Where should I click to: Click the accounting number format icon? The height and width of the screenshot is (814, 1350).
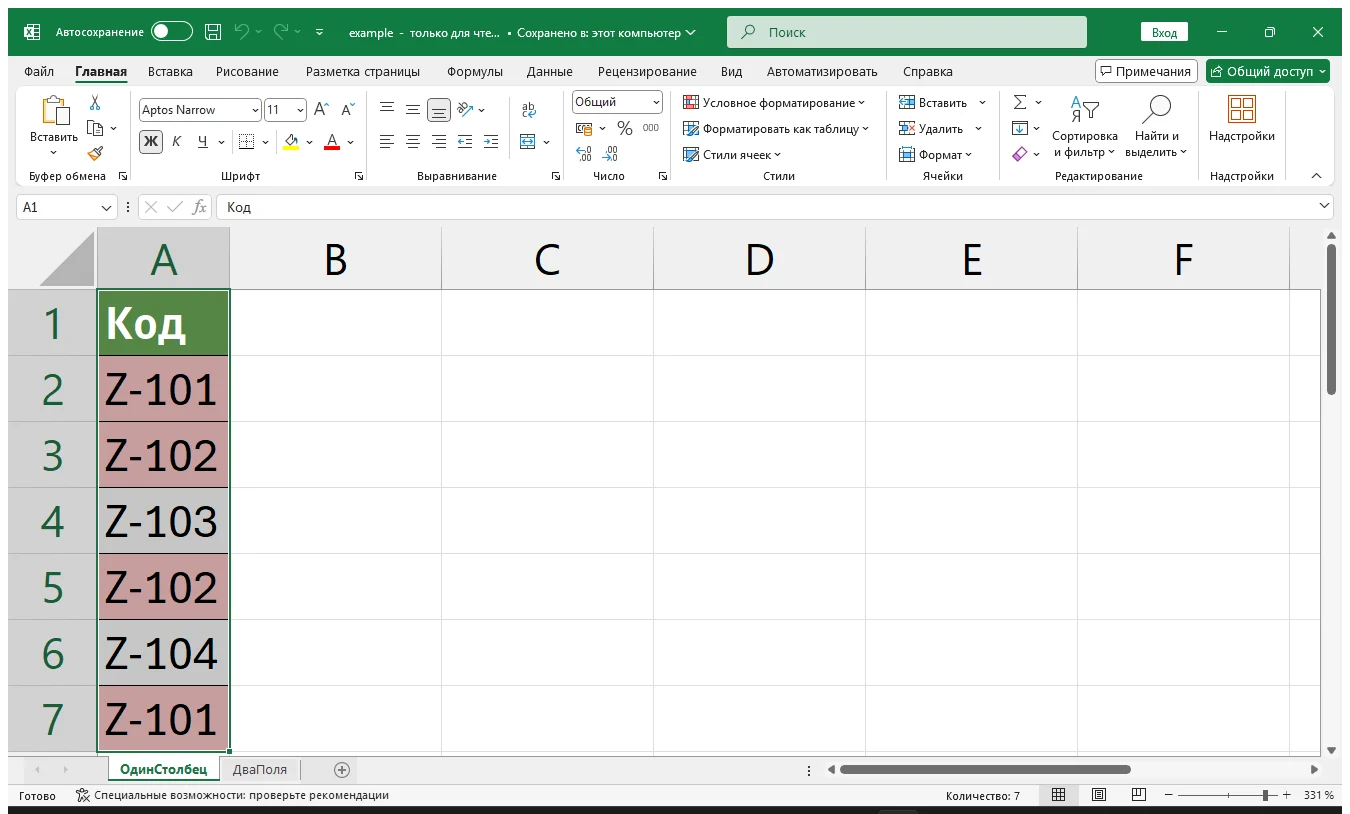click(x=584, y=128)
